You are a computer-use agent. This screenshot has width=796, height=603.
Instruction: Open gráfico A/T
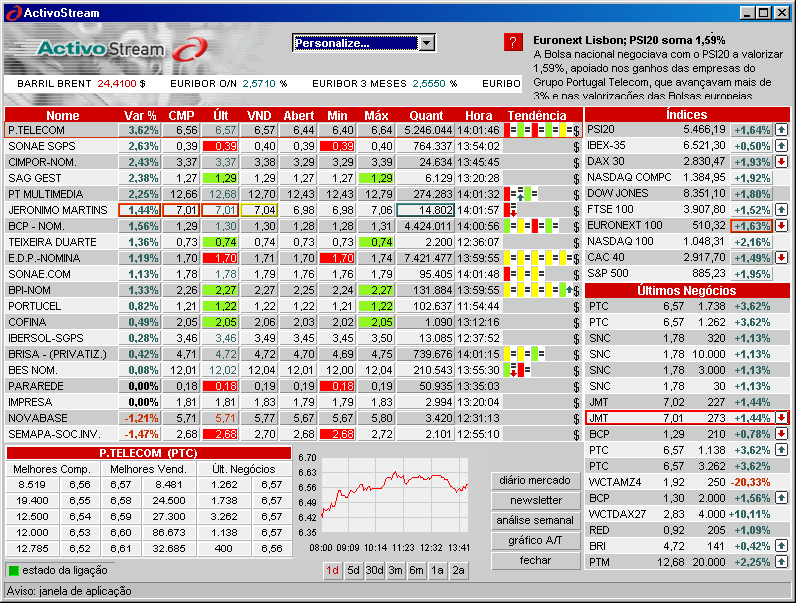(x=536, y=541)
